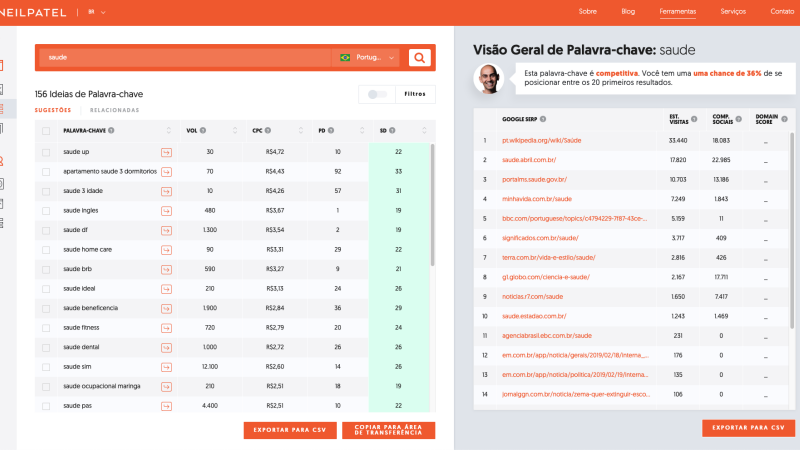Toggle the switch beside Filtros
Image resolution: width=800 pixels, height=450 pixels.
[x=378, y=94]
